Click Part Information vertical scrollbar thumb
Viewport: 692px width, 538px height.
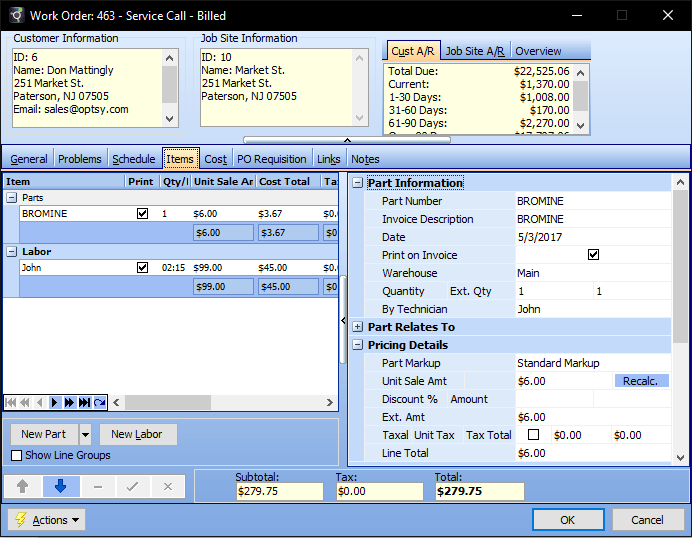[x=680, y=267]
